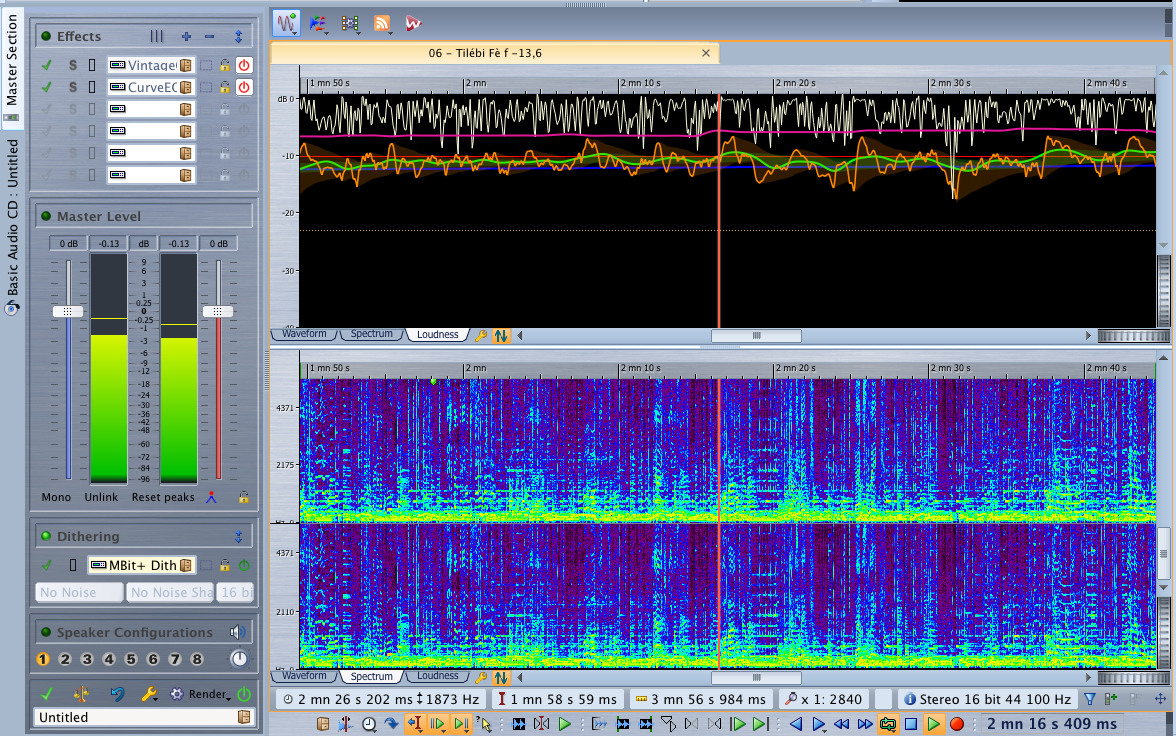Close the 06 - Tilébi Fè file tab
Viewport: 1176px width, 736px height.
pos(706,53)
